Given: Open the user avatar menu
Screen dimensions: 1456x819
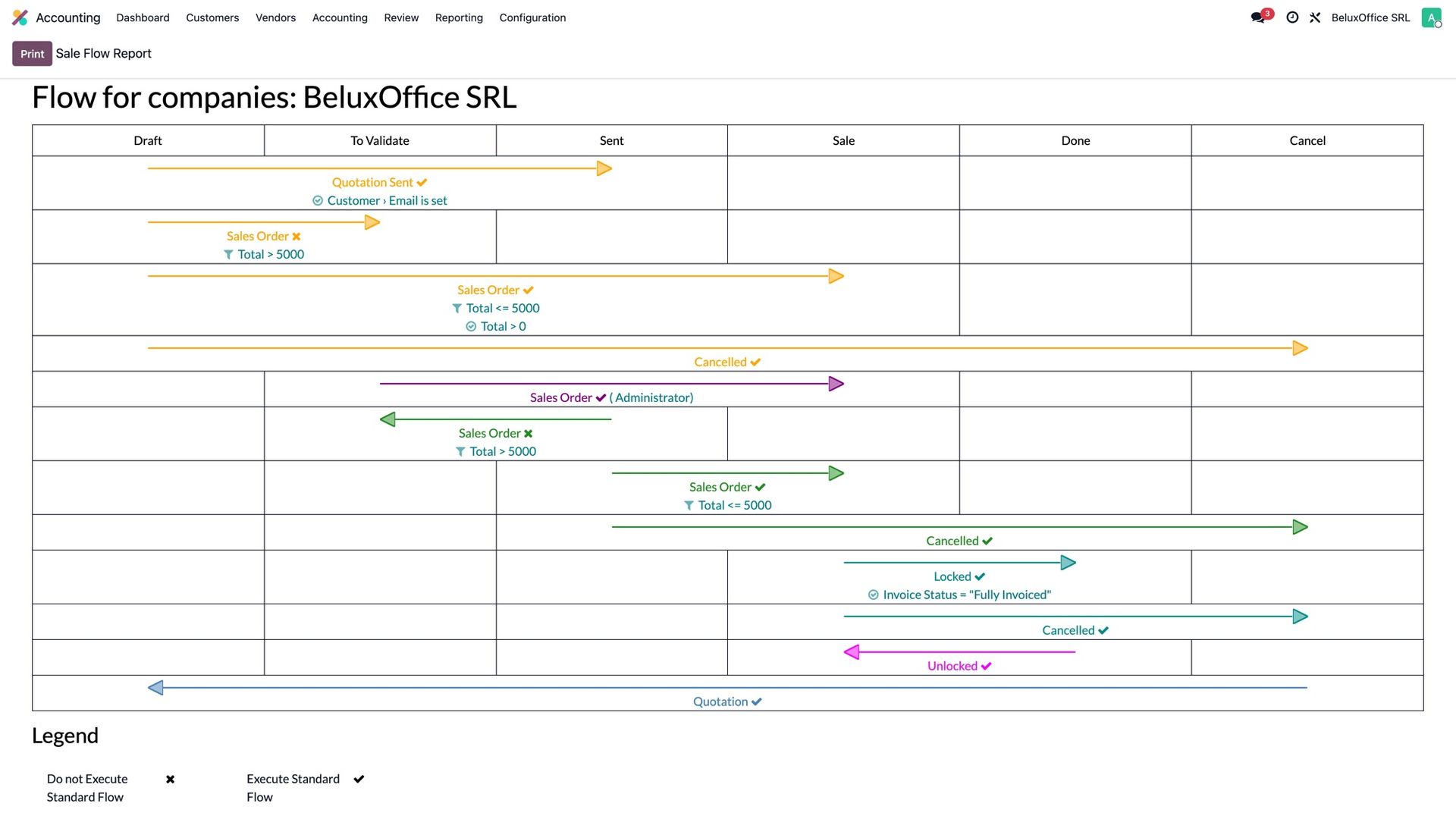Looking at the screenshot, I should 1431,17.
